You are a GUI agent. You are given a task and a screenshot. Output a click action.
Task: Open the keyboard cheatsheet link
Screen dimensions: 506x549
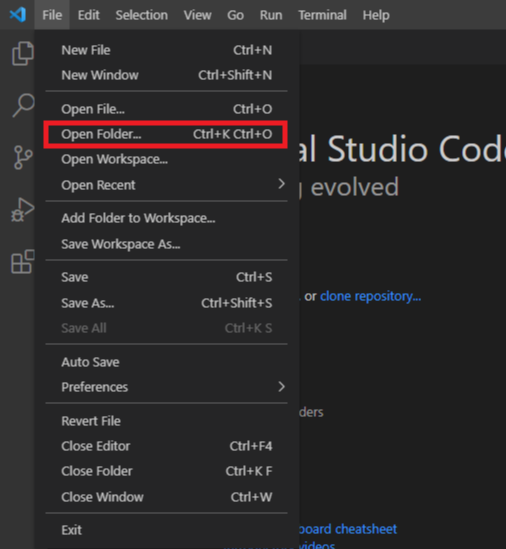347,529
